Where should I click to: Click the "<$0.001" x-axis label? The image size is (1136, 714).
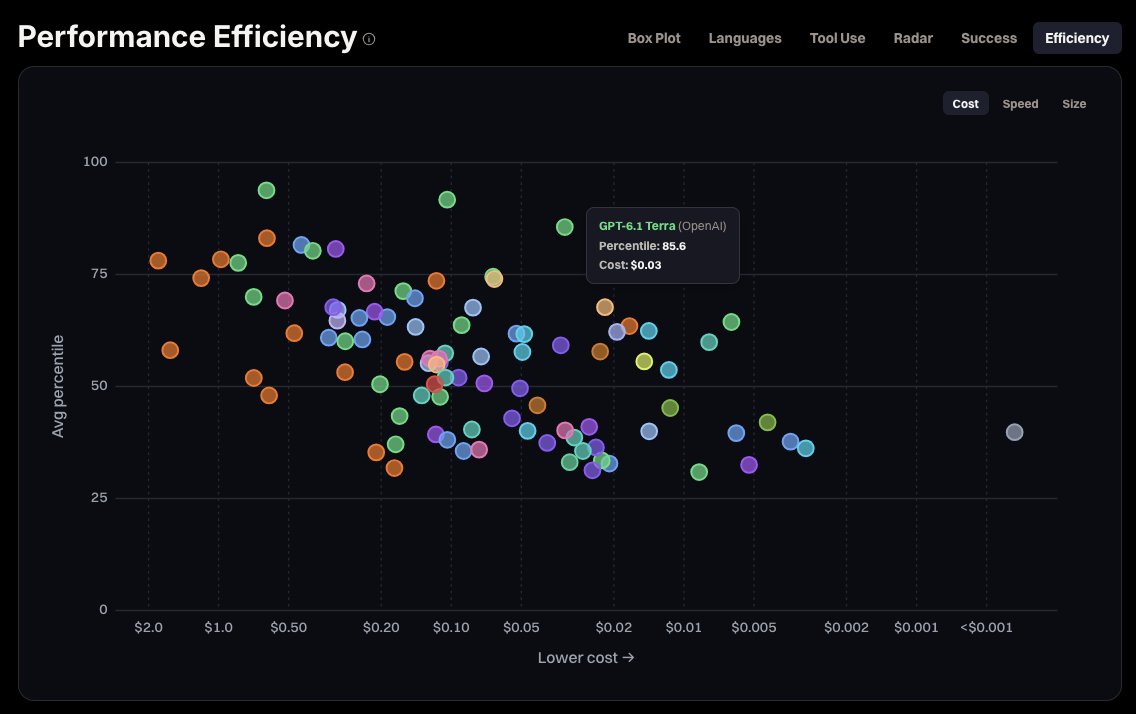986,627
